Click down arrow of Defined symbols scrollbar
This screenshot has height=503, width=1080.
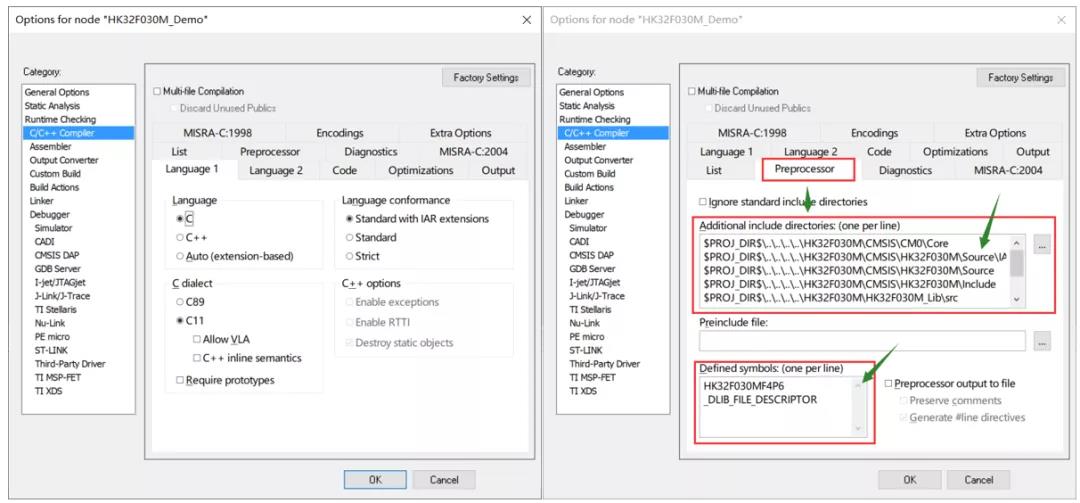tap(858, 429)
